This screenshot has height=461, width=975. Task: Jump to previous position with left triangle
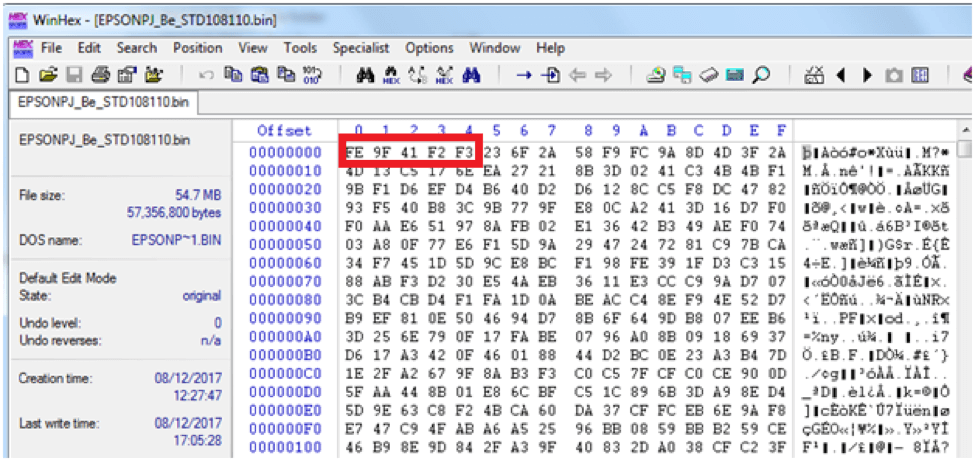[x=841, y=76]
